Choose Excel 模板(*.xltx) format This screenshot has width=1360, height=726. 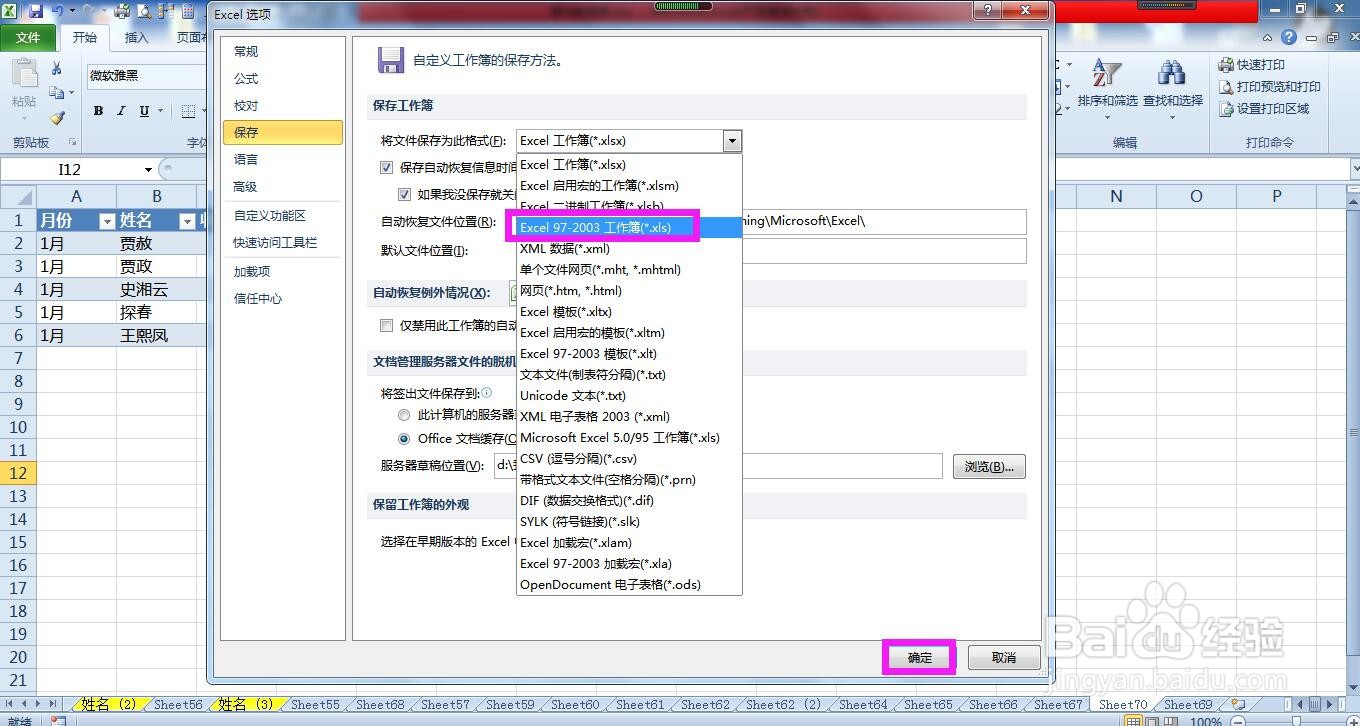[x=629, y=311]
